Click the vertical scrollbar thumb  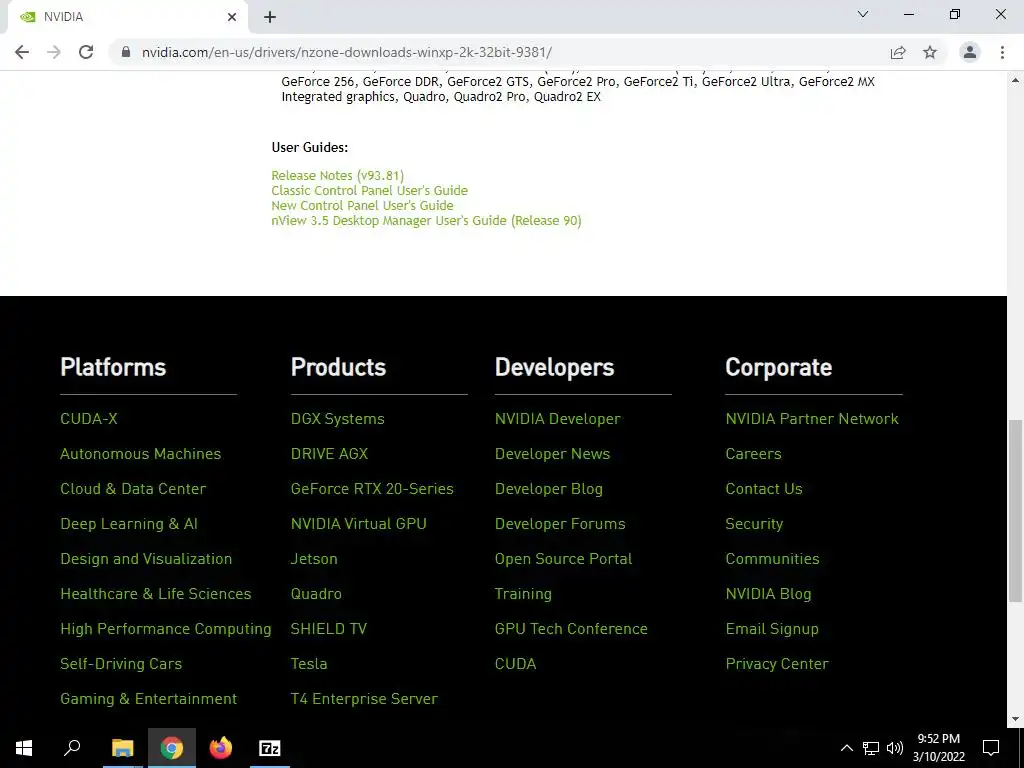[1016, 510]
